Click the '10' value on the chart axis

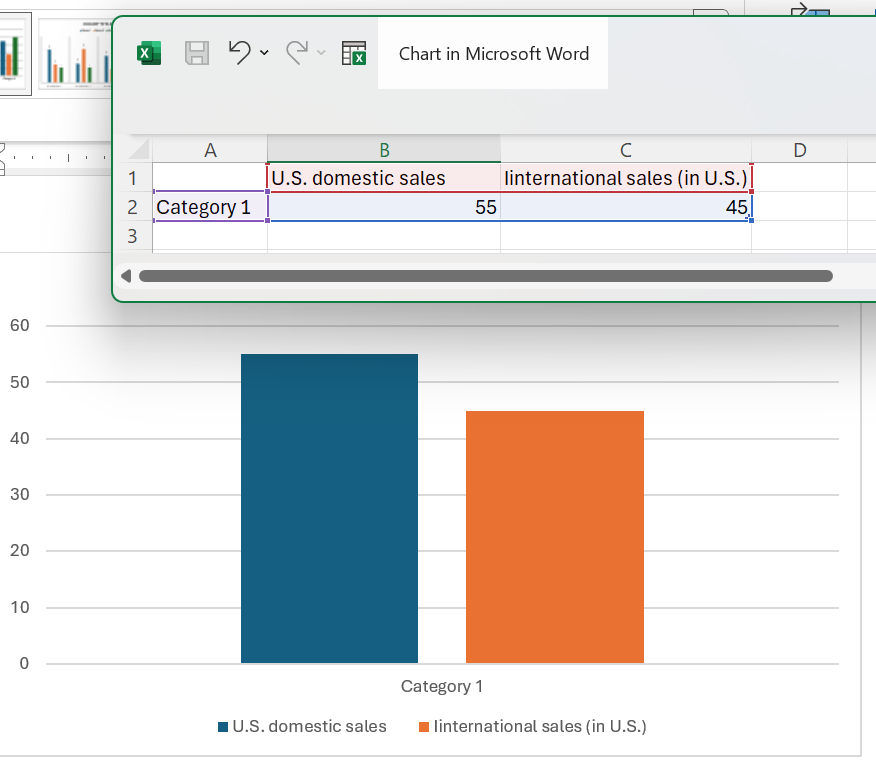click(x=20, y=607)
